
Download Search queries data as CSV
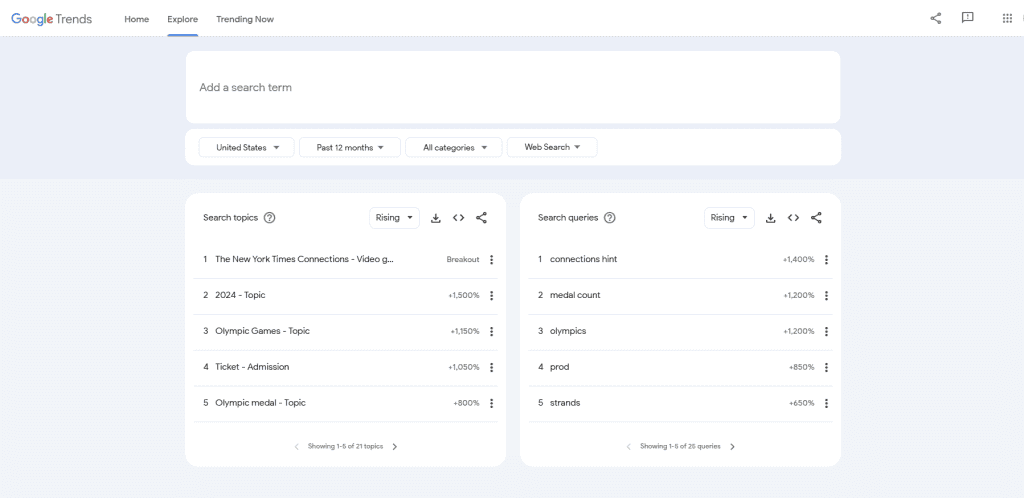click(x=771, y=218)
